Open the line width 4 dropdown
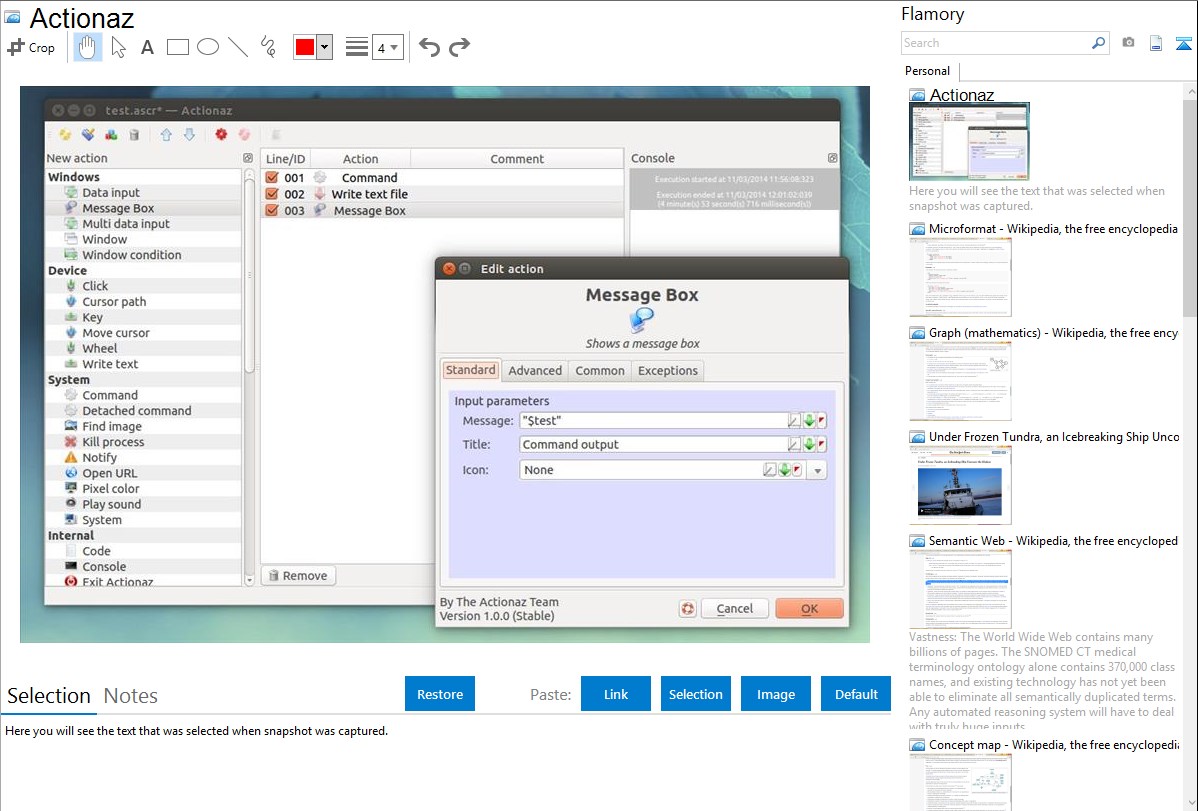The height and width of the screenshot is (811, 1198). click(x=388, y=47)
